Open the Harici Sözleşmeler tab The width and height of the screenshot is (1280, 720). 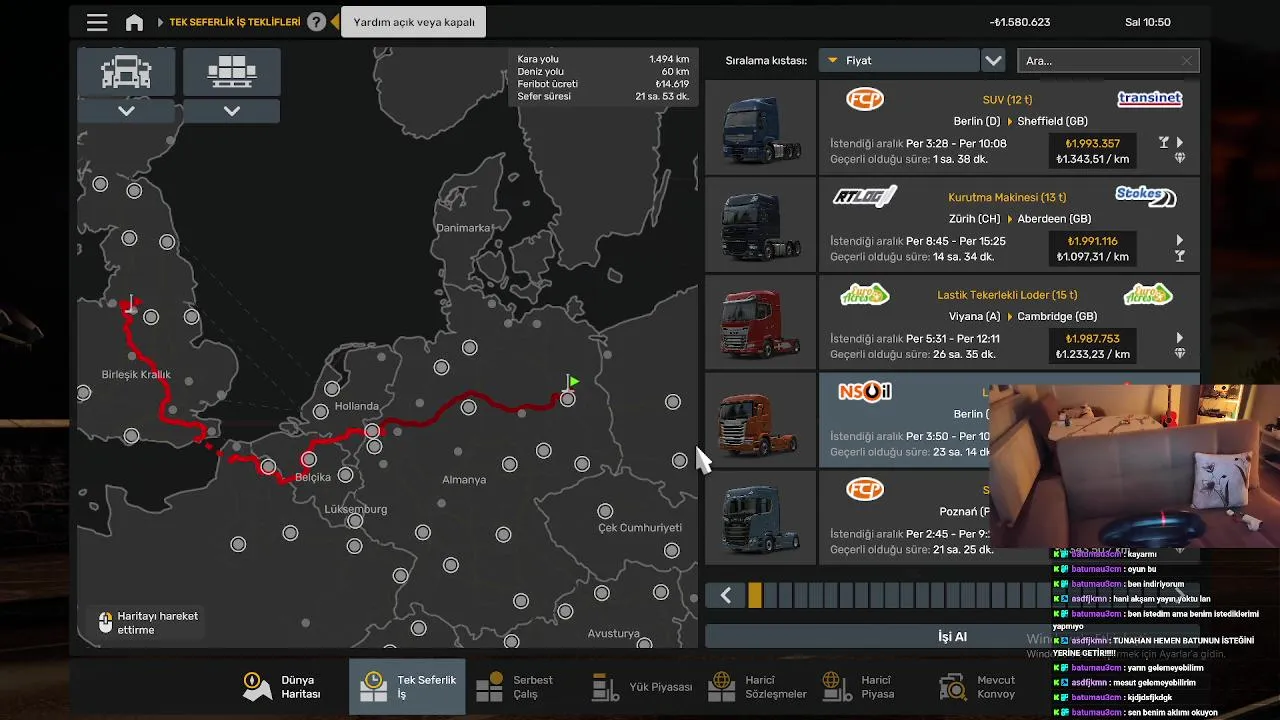click(x=757, y=687)
